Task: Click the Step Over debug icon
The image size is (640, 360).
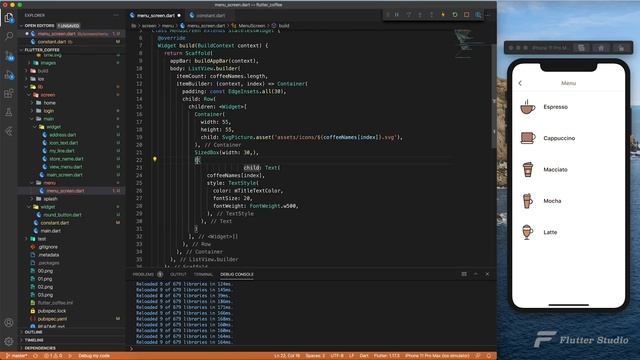Action: point(409,15)
